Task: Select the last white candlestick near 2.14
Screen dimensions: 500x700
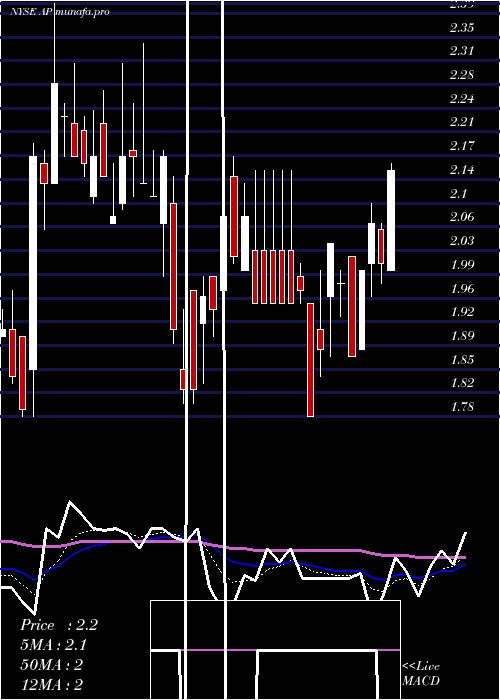Action: point(391,220)
